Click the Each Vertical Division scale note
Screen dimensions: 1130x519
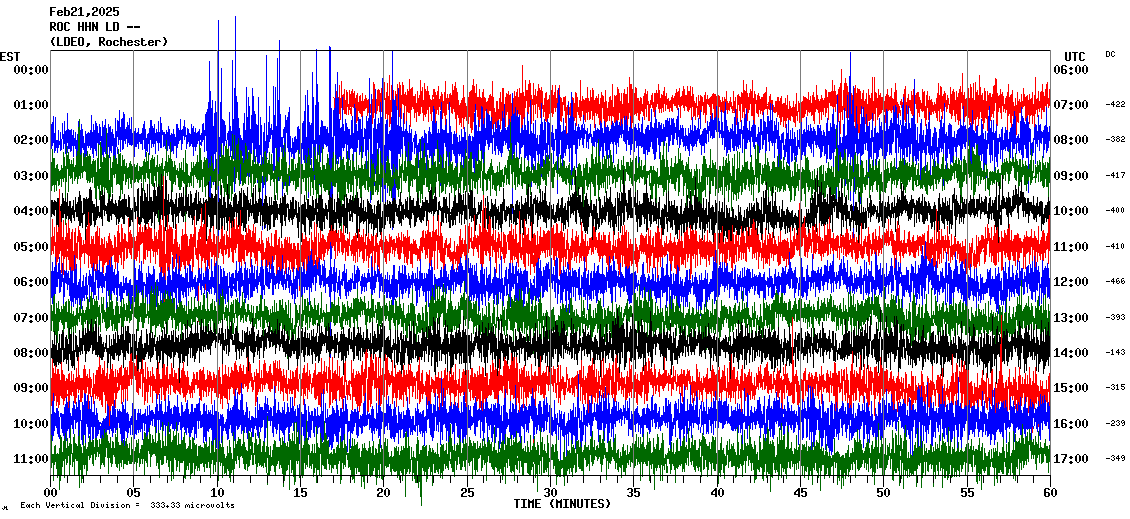pos(126,506)
